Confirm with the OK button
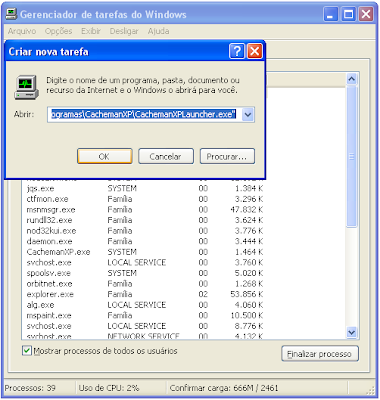The image size is (380, 400). (x=105, y=156)
